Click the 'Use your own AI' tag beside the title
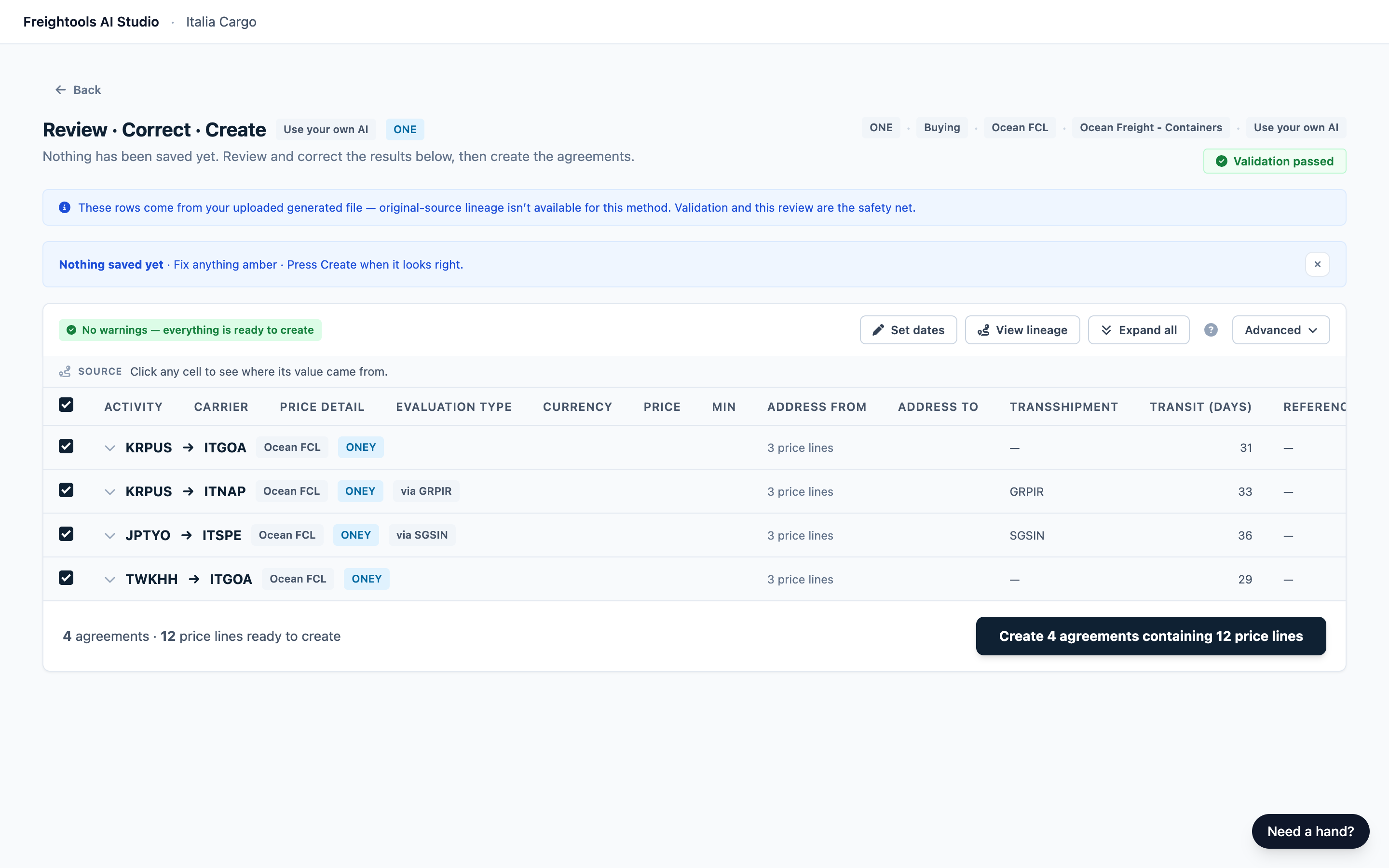Image resolution: width=1389 pixels, height=868 pixels. 326,129
